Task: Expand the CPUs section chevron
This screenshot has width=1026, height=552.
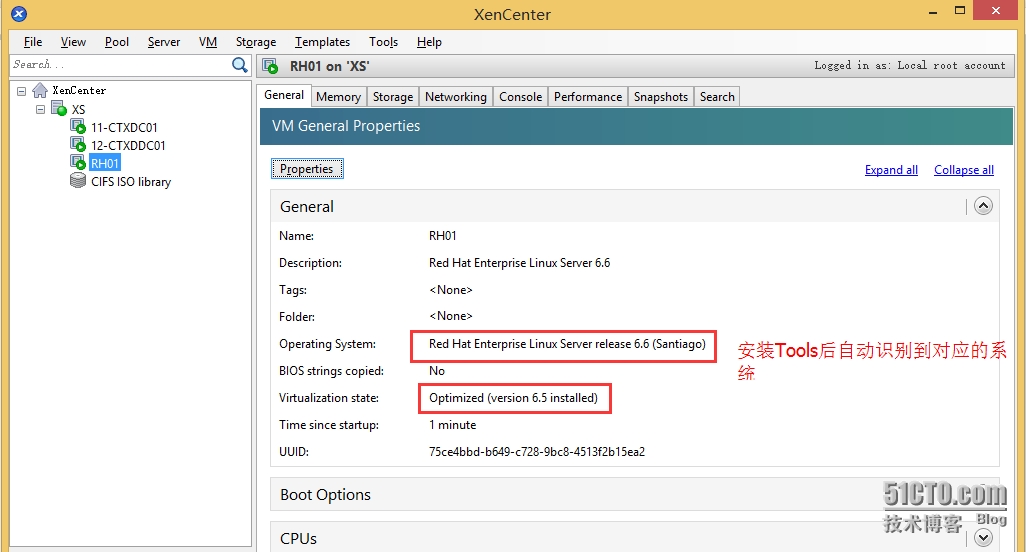Action: coord(983,538)
